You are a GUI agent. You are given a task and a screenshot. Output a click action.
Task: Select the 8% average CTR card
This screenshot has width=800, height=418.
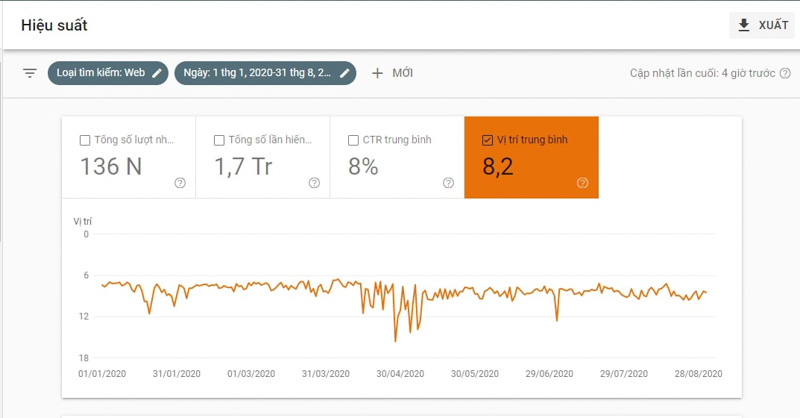[397, 157]
